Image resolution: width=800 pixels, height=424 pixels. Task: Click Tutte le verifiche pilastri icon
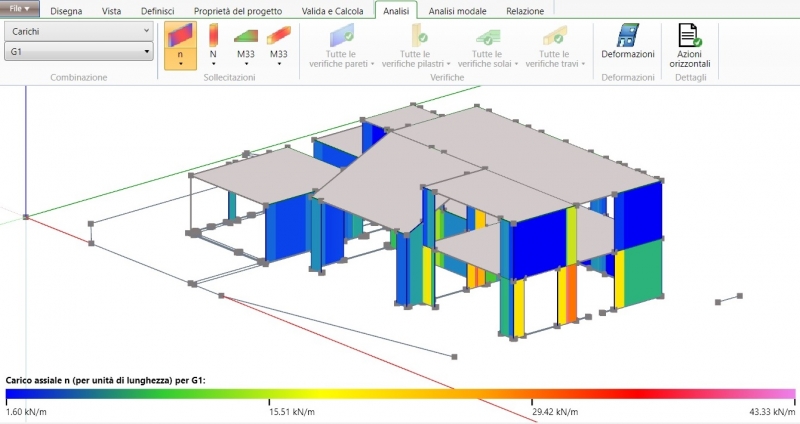tap(419, 36)
